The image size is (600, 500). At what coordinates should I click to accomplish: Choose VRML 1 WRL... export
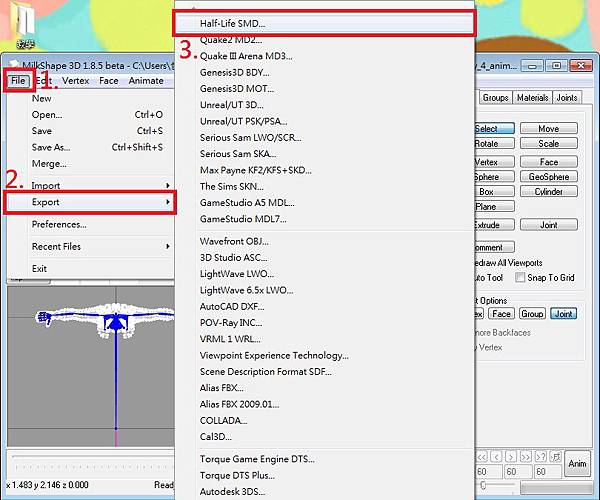pos(324,339)
